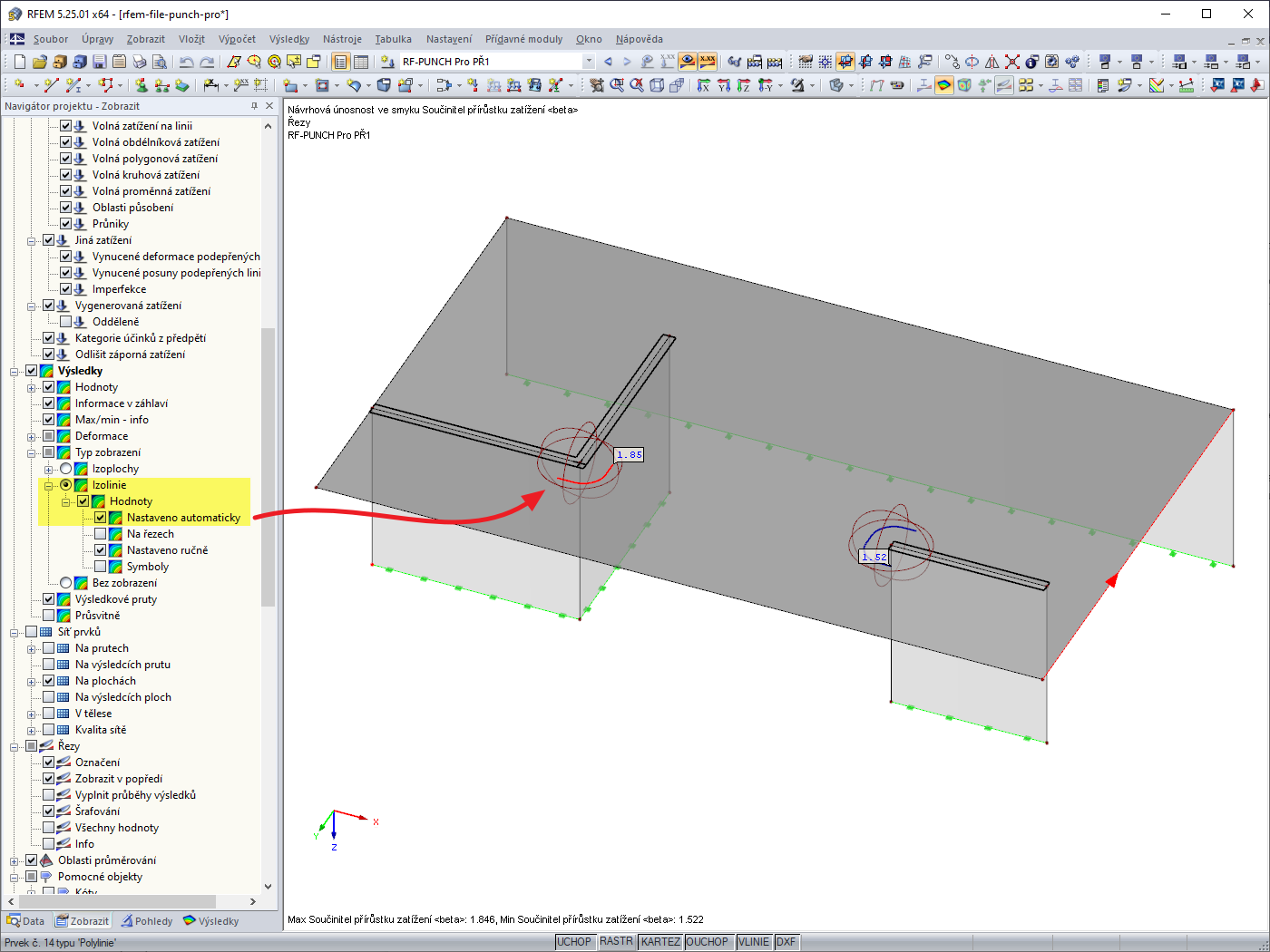The image size is (1270, 952).
Task: Click the view in Y direction icon
Action: pos(724,85)
